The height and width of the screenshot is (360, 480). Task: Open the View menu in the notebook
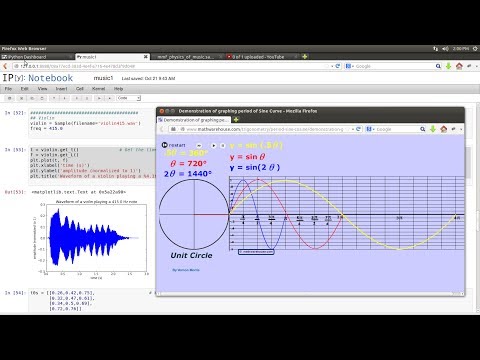pos(42,89)
